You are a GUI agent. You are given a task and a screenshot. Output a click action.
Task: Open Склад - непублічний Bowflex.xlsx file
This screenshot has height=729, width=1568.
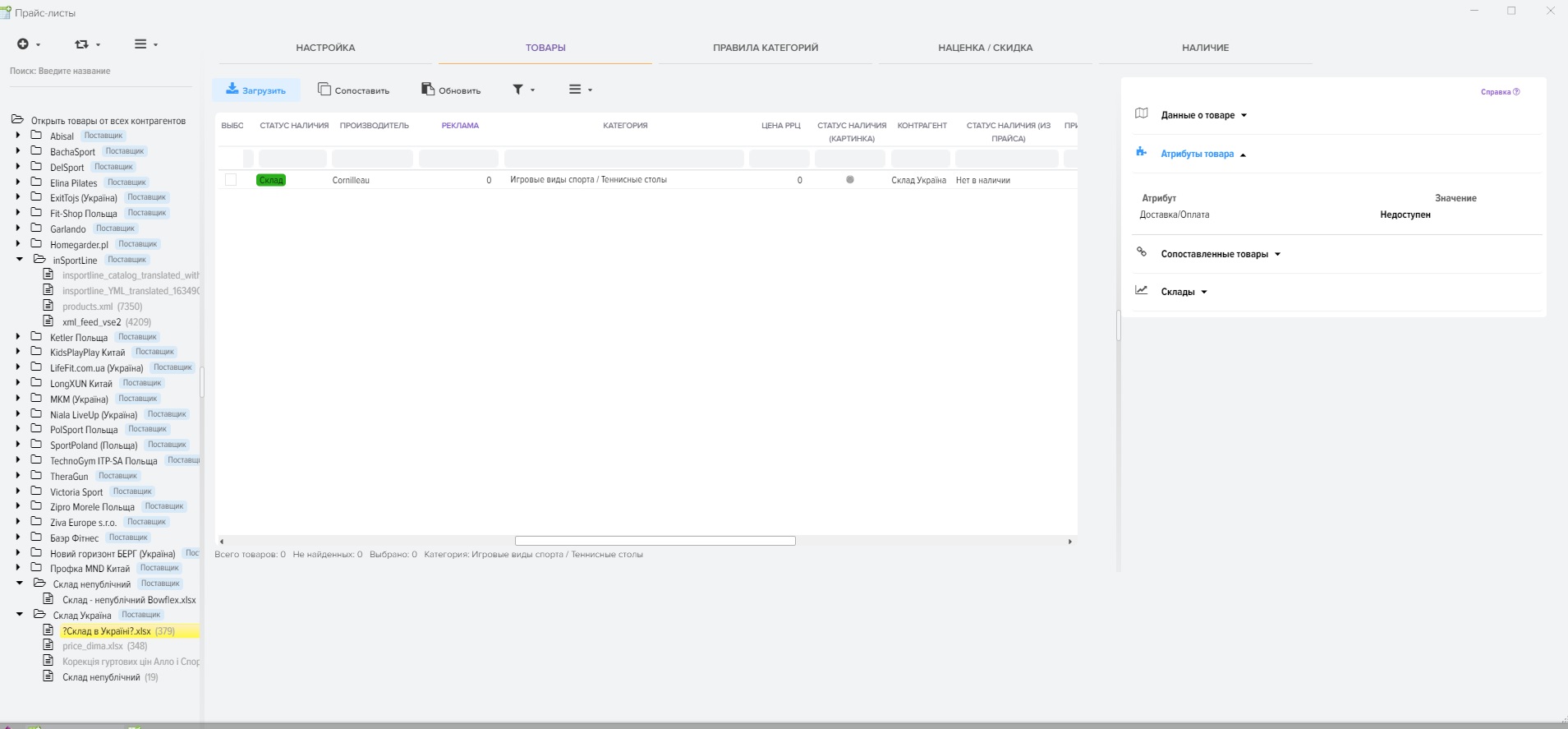click(129, 600)
